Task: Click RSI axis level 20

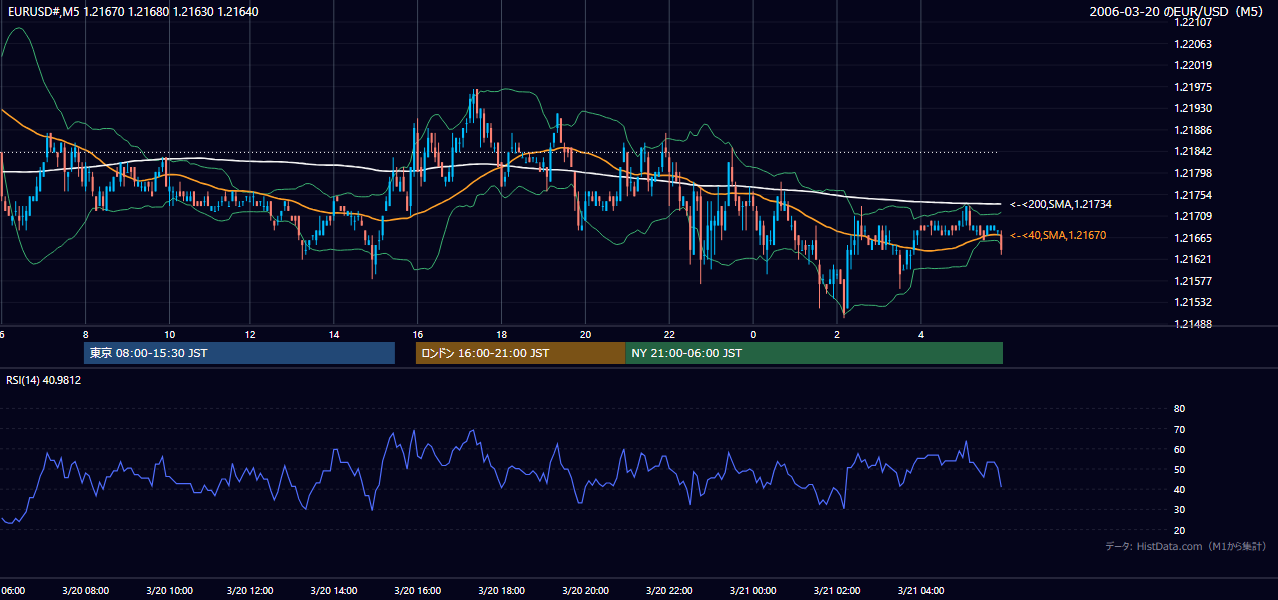Action: click(x=1179, y=530)
